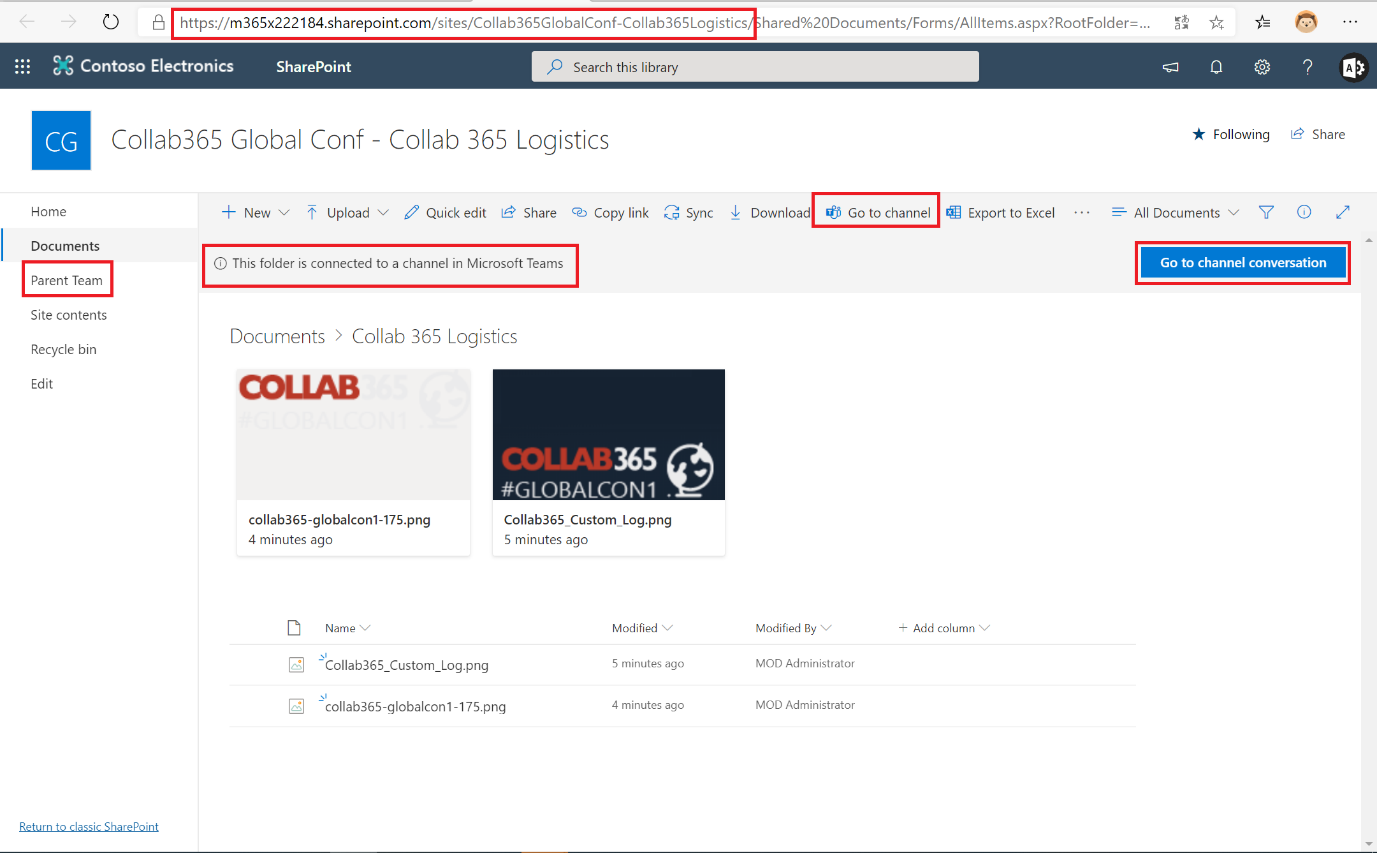Screen dimensions: 1377x853
Task: Click the Go to channel conversation button
Action: pyautogui.click(x=1243, y=263)
